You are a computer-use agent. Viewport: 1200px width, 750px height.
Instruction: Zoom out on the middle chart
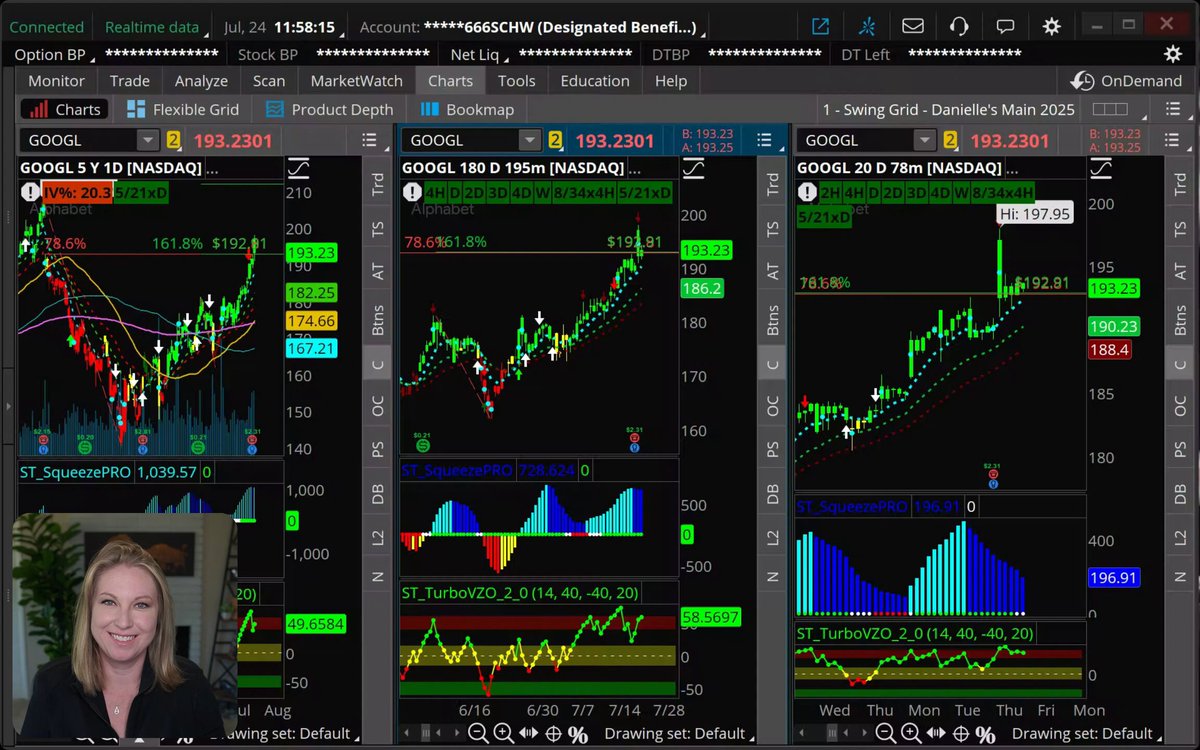point(478,735)
